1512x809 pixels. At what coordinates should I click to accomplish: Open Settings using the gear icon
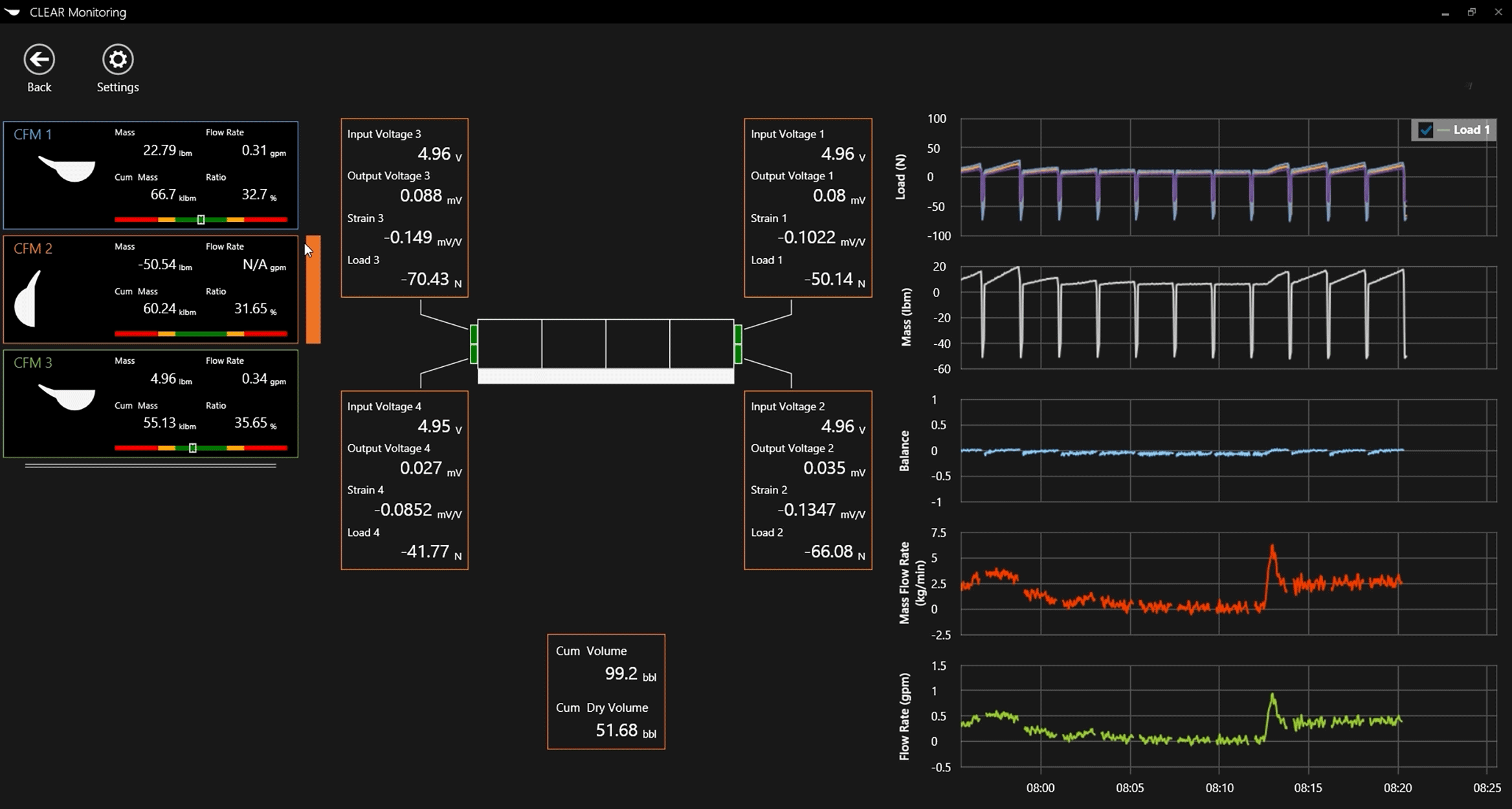pyautogui.click(x=117, y=59)
